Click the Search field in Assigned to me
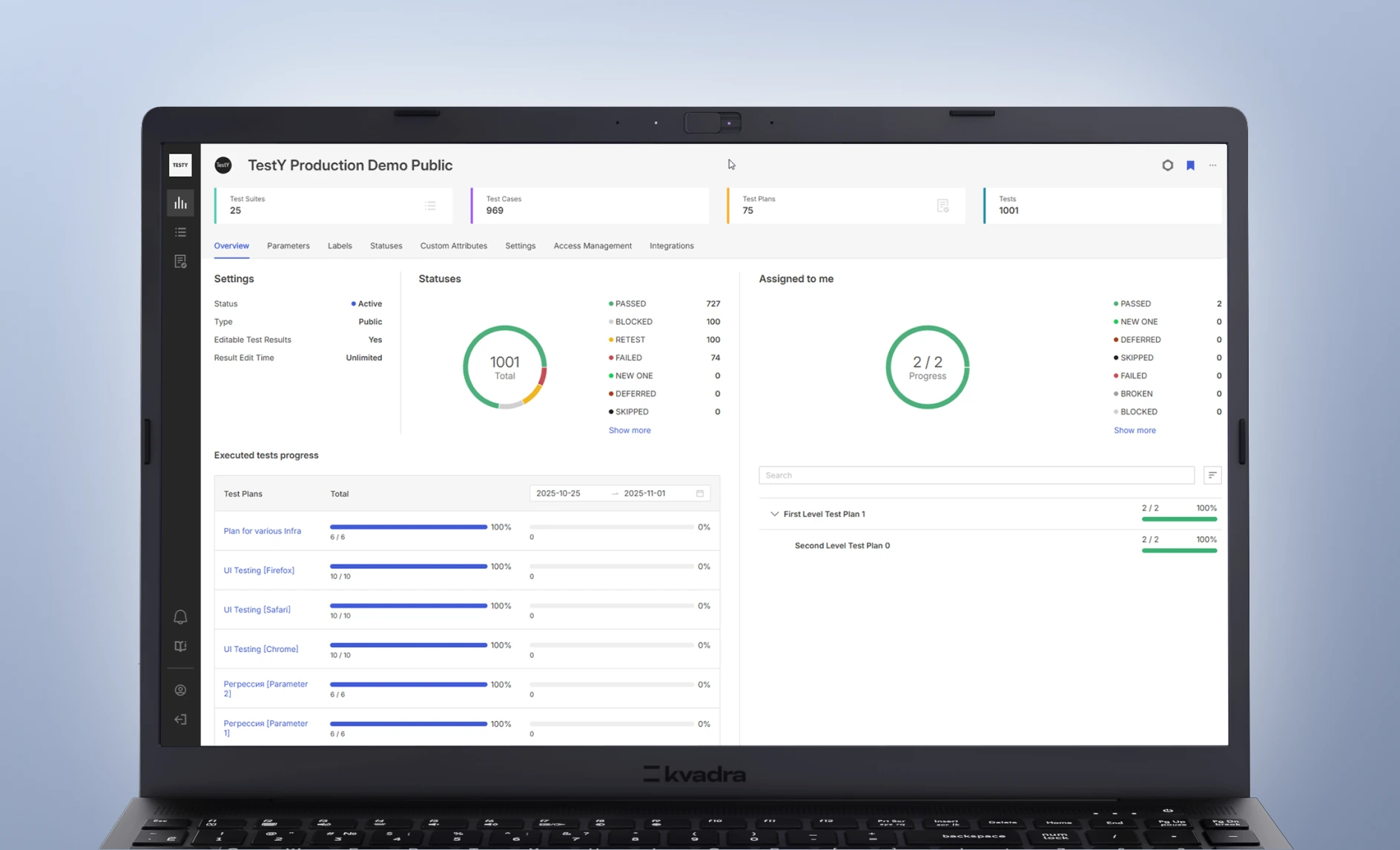The image size is (1400, 850). [x=976, y=475]
